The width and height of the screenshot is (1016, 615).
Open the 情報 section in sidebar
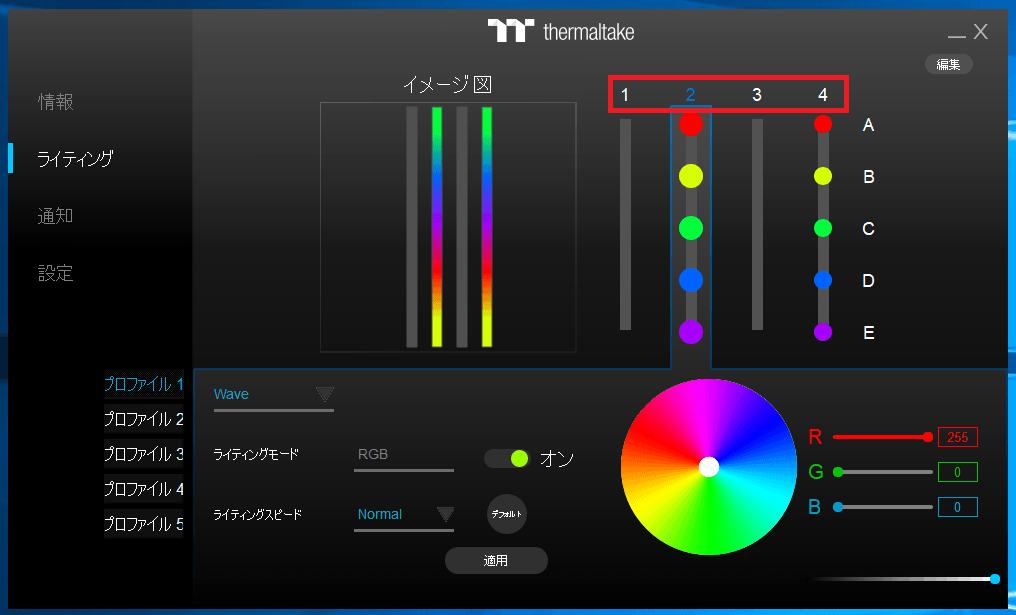(56, 102)
